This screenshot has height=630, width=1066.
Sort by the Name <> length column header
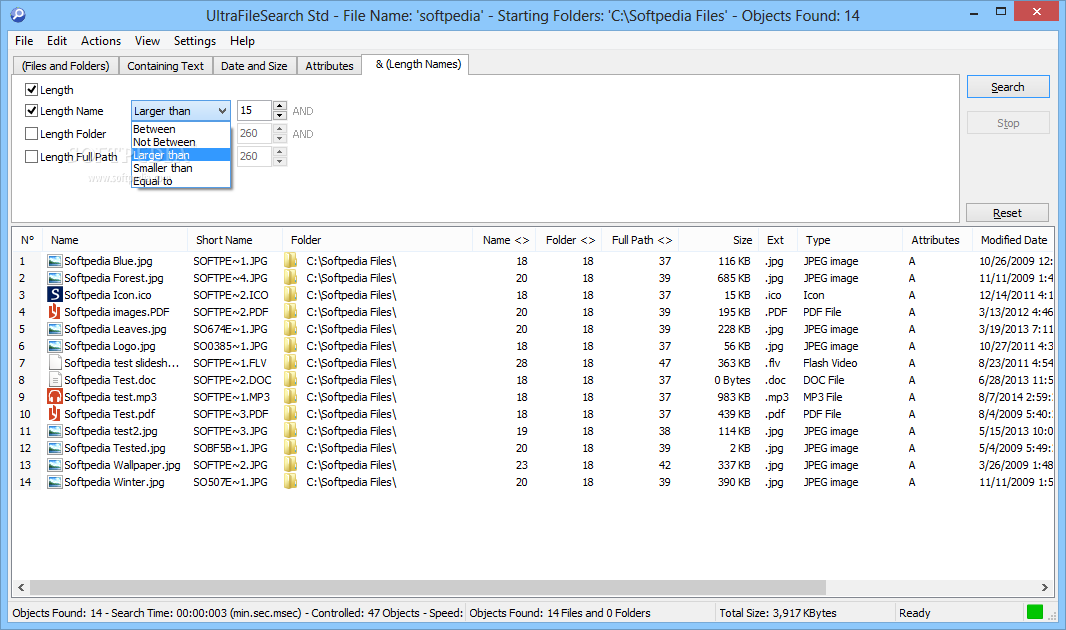(504, 240)
